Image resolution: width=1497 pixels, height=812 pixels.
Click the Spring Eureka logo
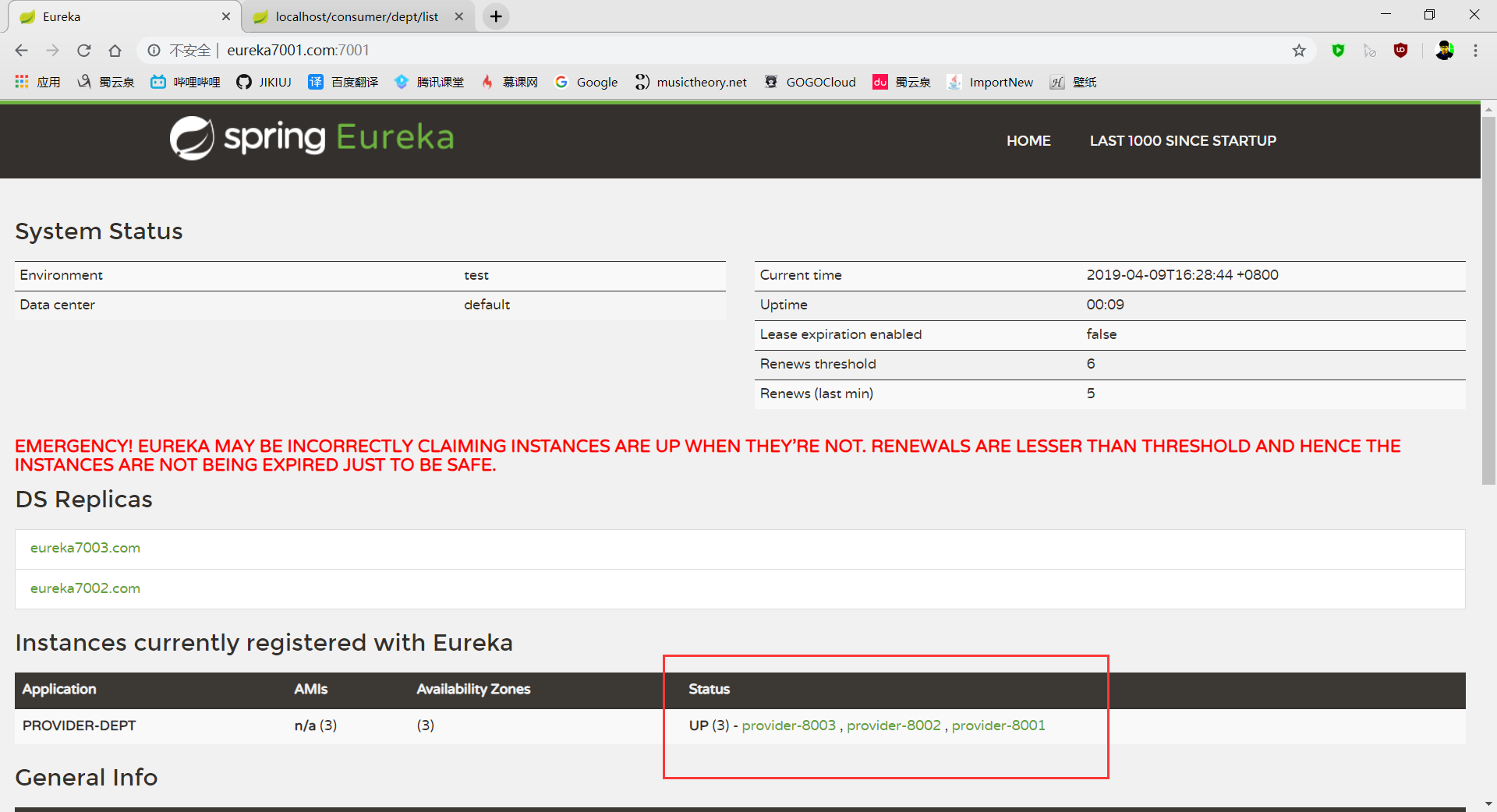(312, 138)
